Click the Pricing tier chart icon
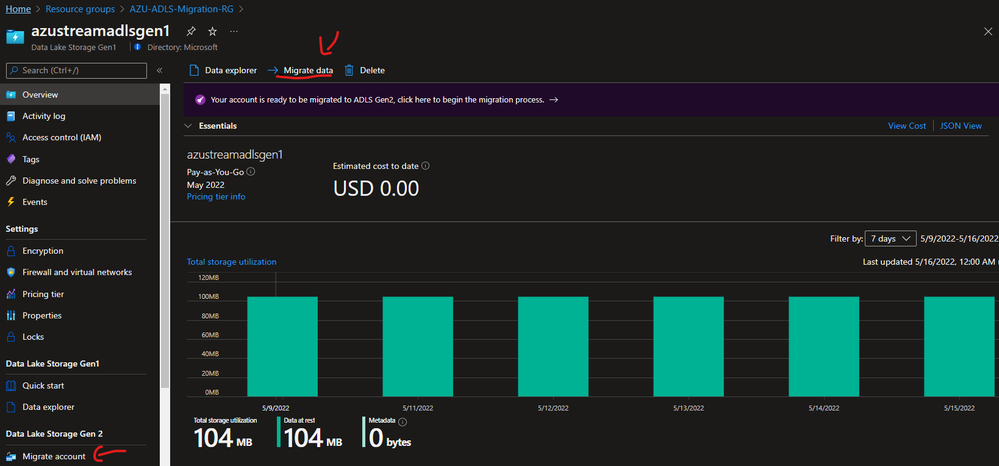This screenshot has width=999, height=466. pos(11,294)
